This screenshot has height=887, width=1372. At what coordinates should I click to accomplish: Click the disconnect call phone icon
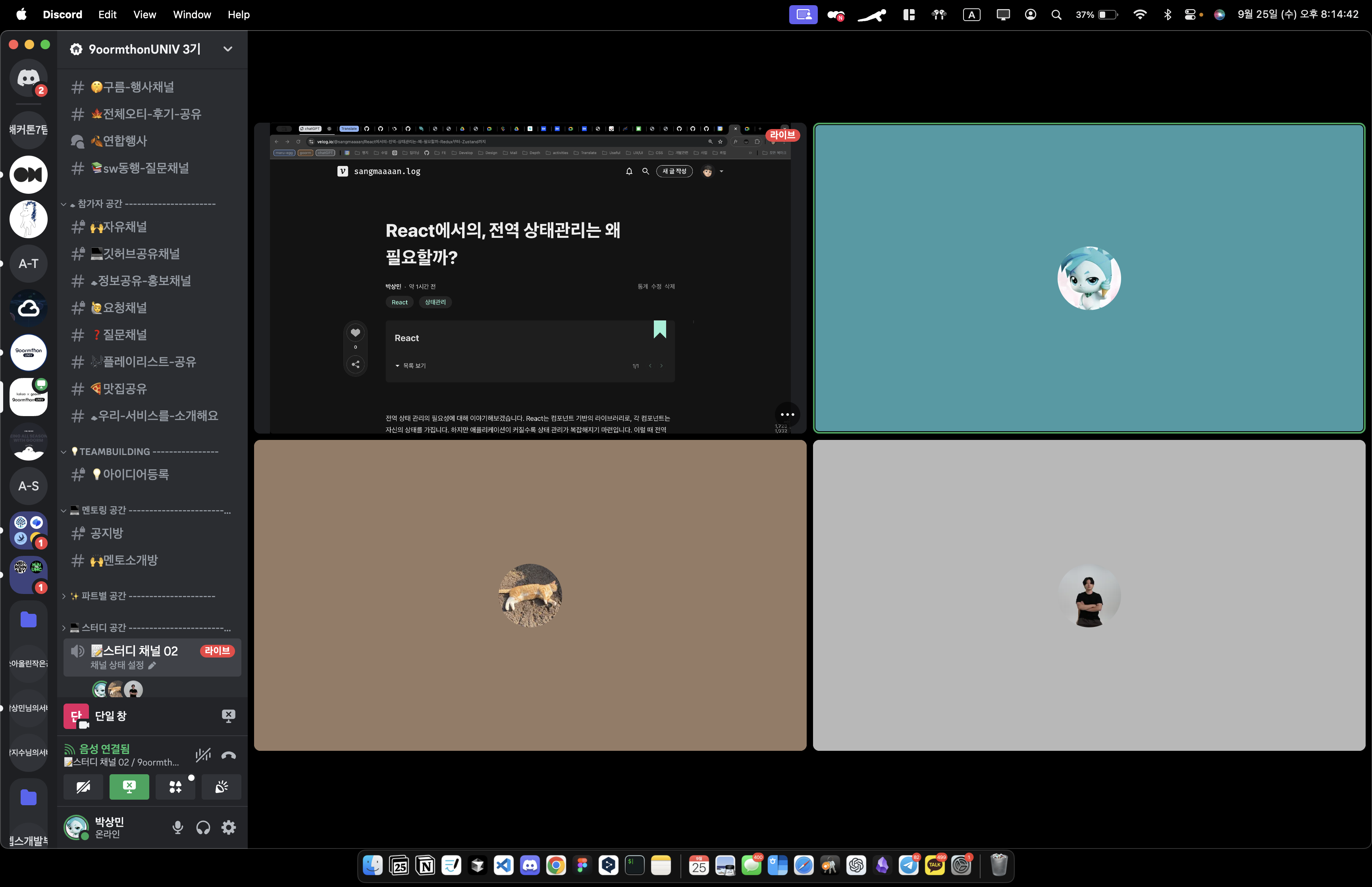(229, 755)
